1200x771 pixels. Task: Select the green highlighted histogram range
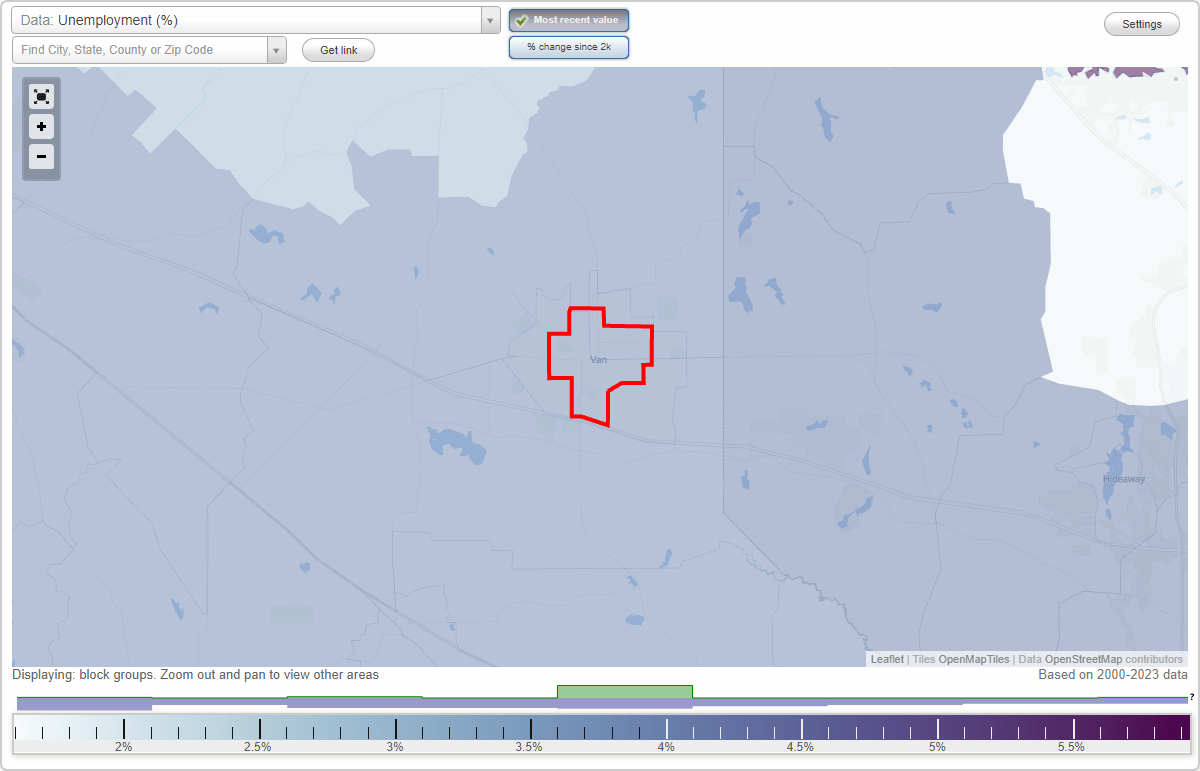625,692
